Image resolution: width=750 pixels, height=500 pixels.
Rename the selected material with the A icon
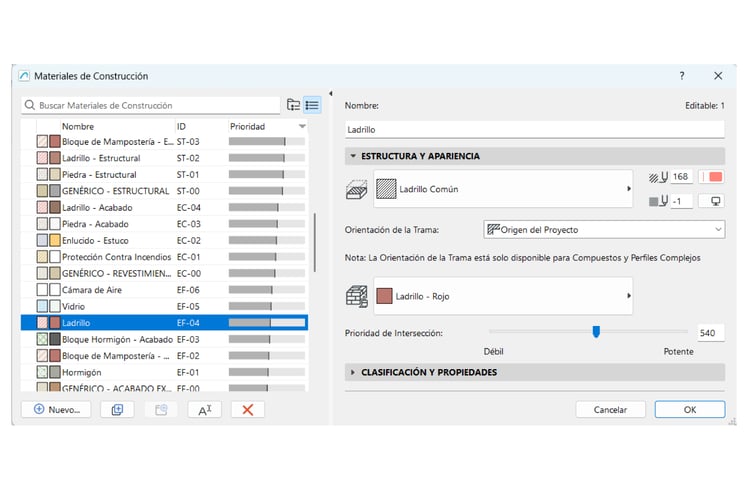click(205, 410)
